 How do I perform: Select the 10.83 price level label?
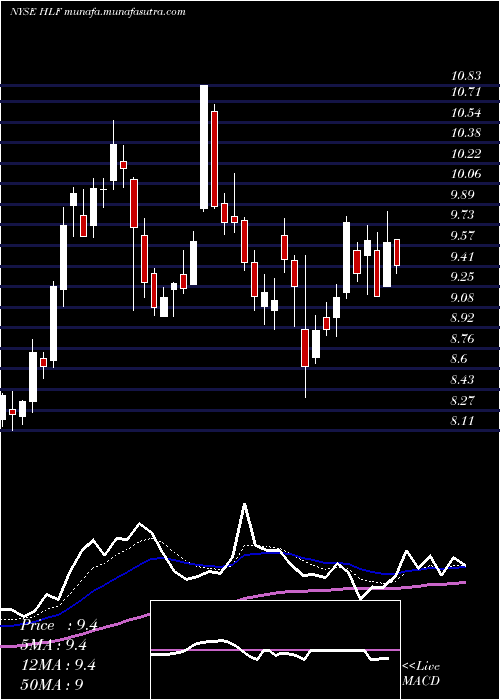[x=466, y=77]
